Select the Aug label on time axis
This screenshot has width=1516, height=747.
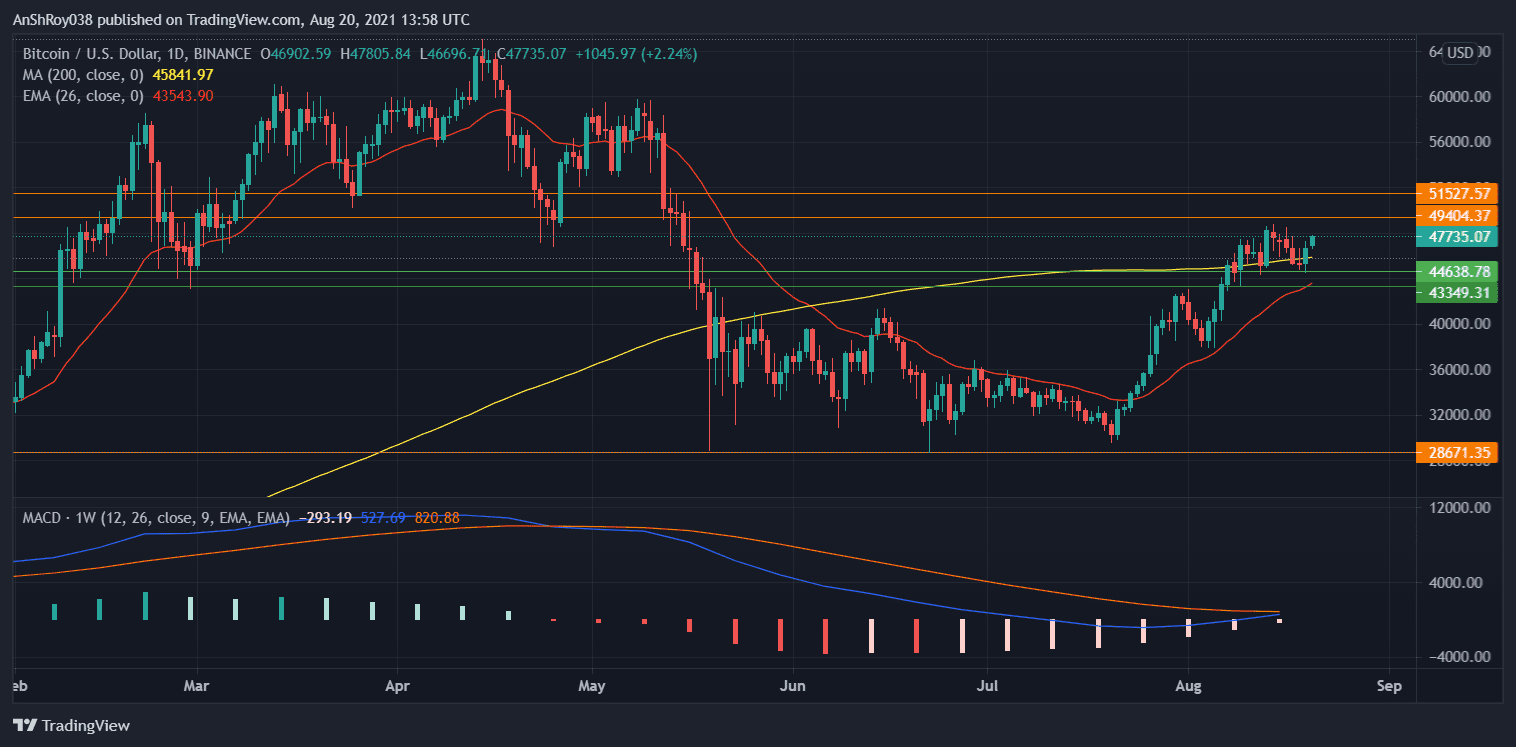(x=1188, y=687)
